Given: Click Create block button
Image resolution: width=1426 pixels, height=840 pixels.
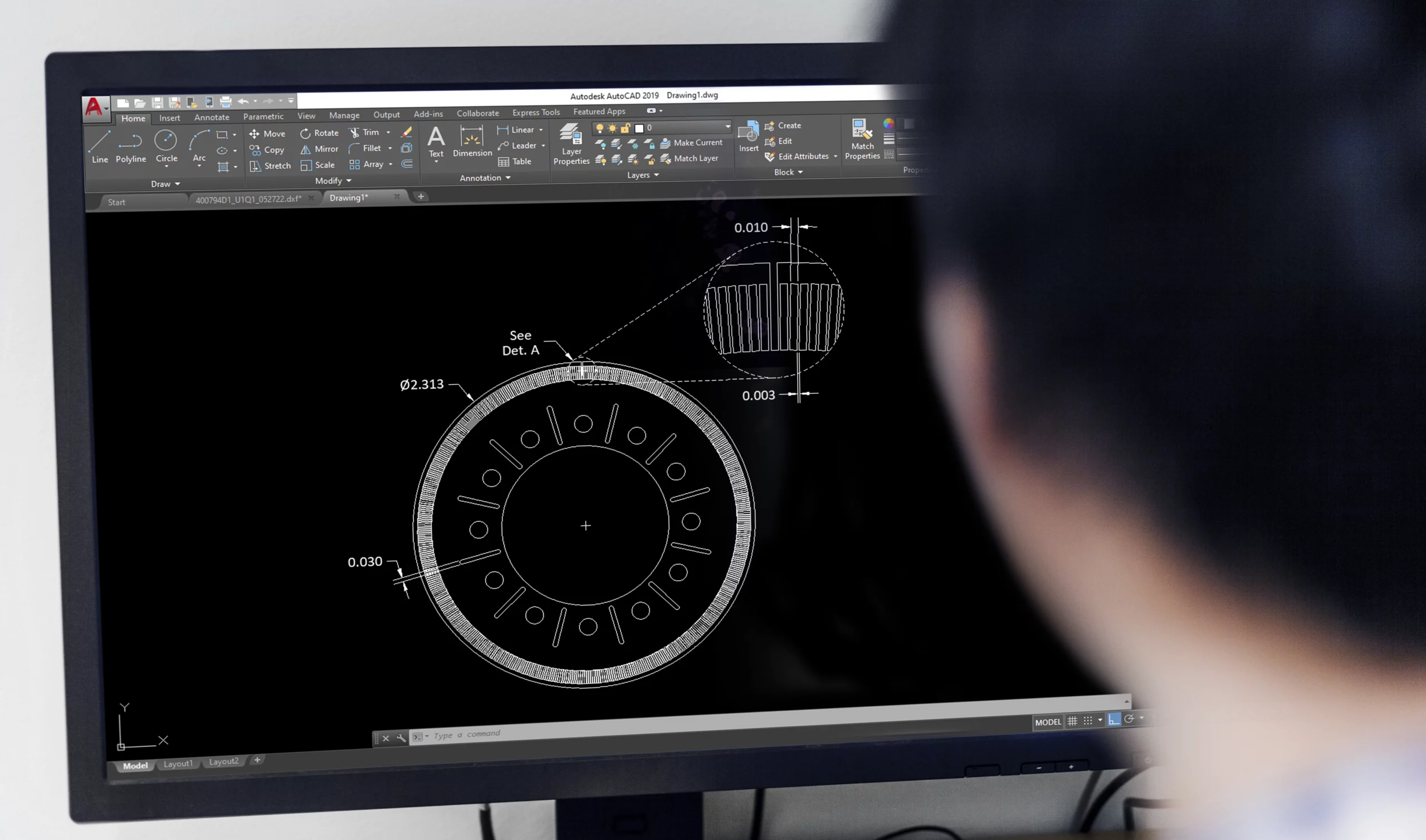Looking at the screenshot, I should point(783,126).
